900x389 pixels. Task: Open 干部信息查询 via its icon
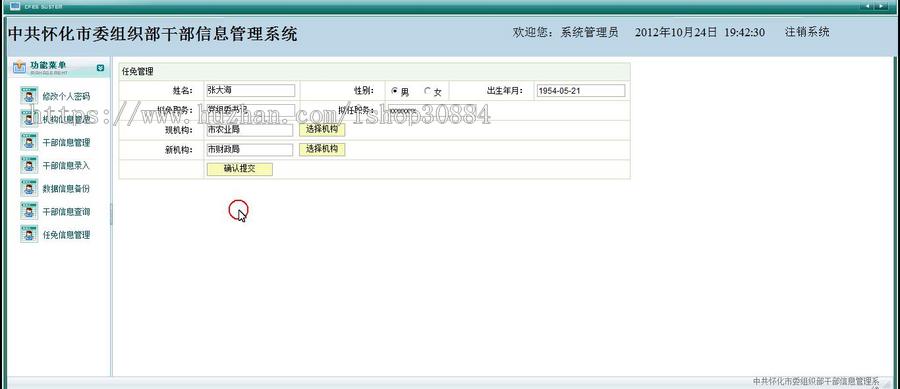[29, 211]
